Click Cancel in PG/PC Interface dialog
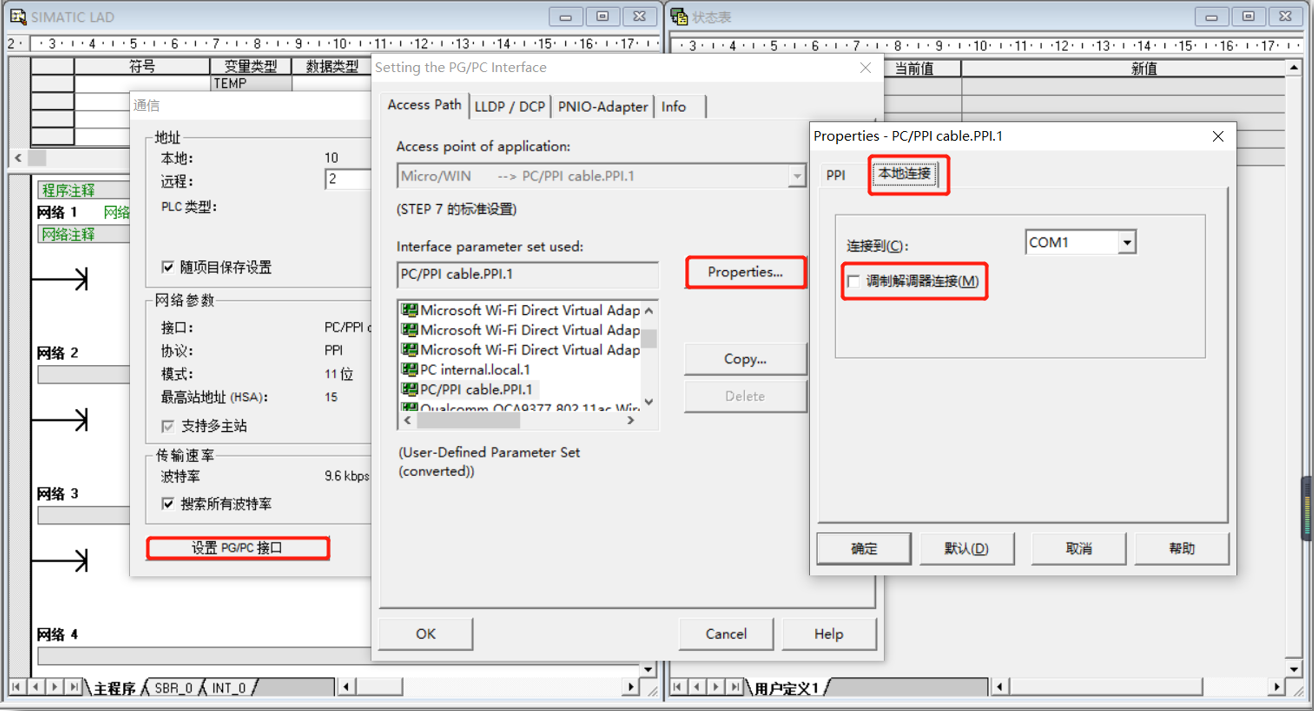The height and width of the screenshot is (711, 1314). click(726, 634)
